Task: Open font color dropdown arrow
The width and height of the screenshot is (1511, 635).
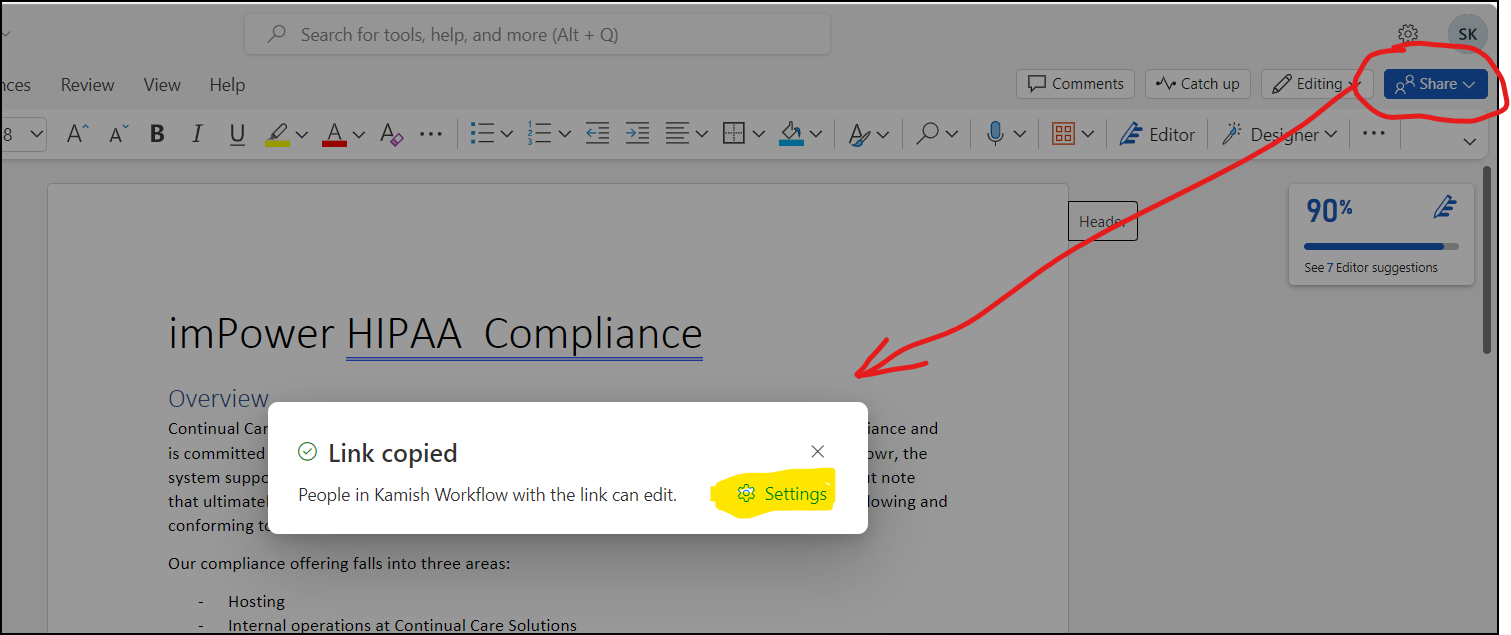Action: click(x=359, y=134)
